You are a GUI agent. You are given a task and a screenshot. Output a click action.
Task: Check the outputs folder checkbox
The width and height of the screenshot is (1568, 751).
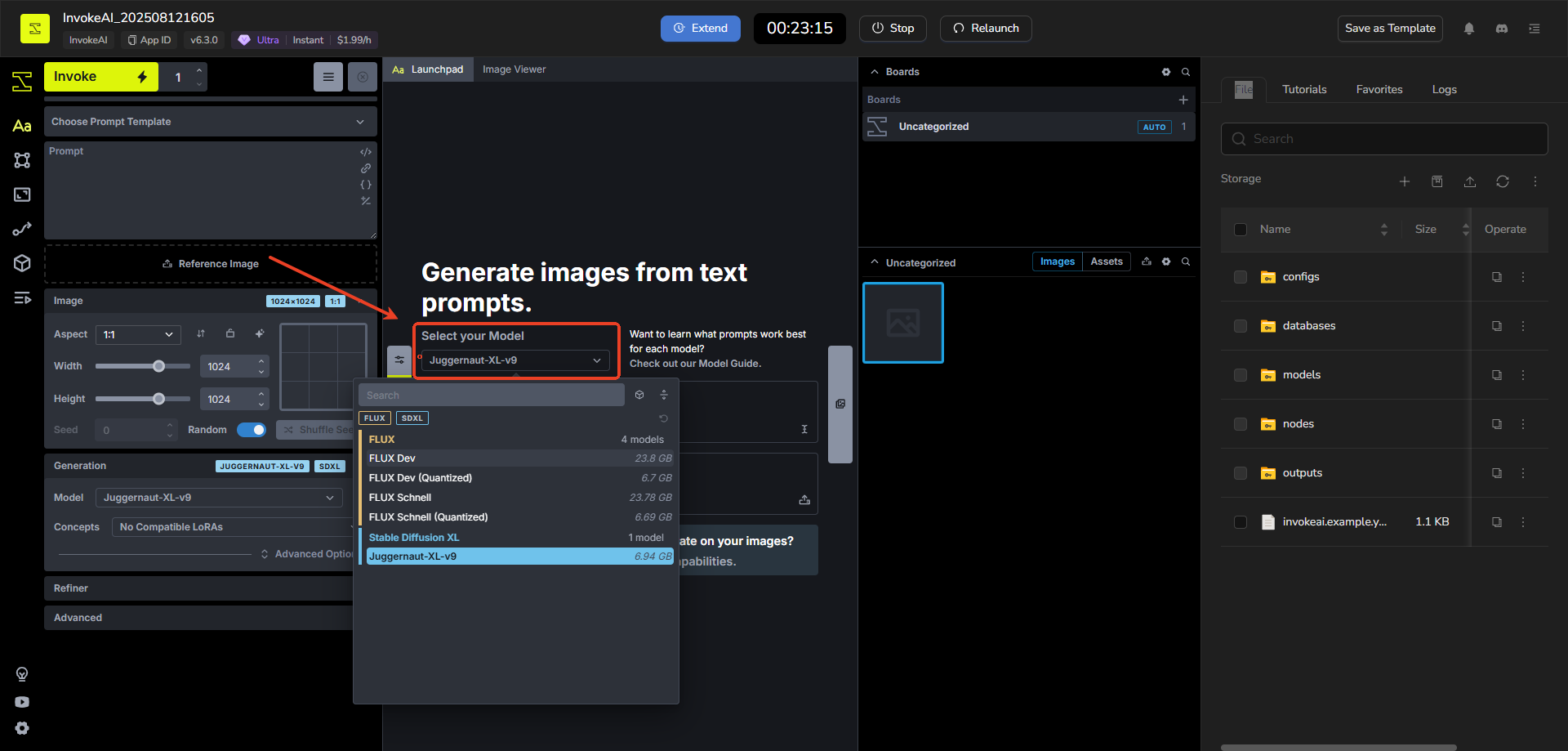click(x=1241, y=473)
